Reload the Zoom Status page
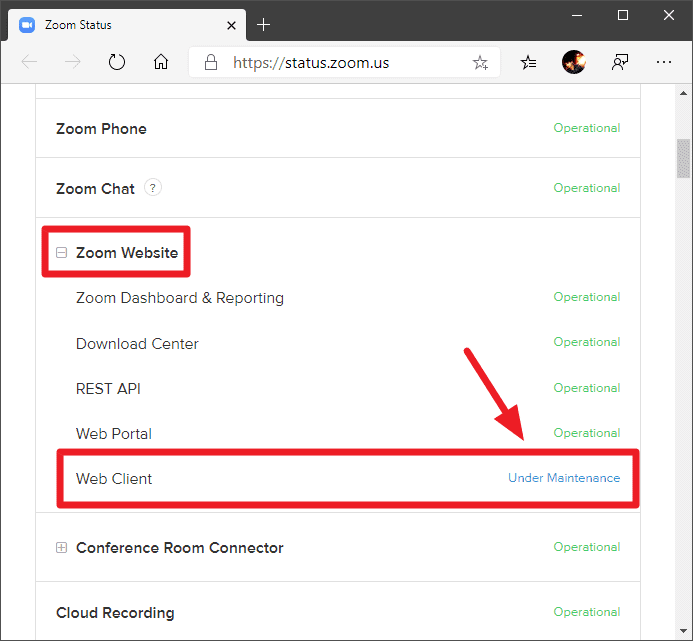 [x=117, y=62]
